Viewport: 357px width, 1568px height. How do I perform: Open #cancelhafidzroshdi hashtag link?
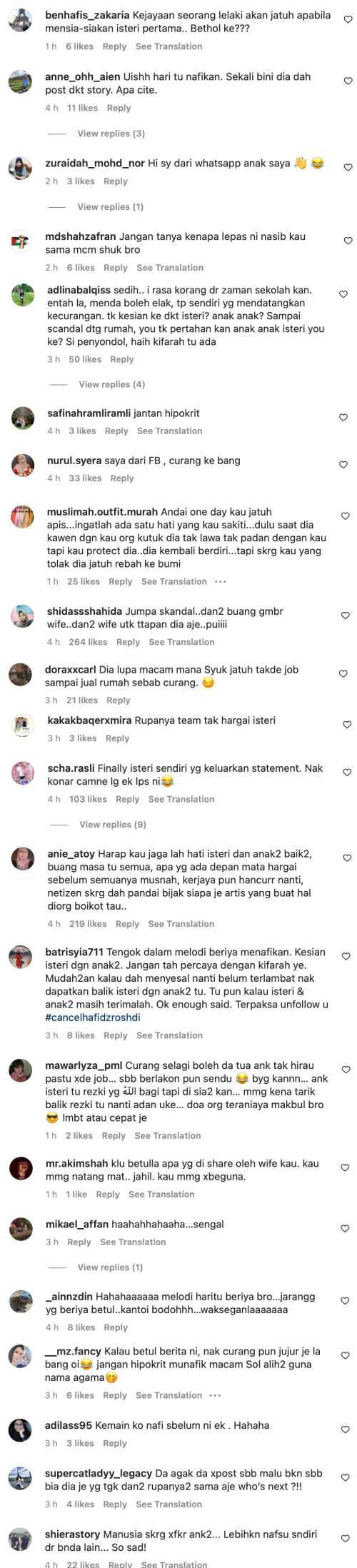[x=93, y=1017]
